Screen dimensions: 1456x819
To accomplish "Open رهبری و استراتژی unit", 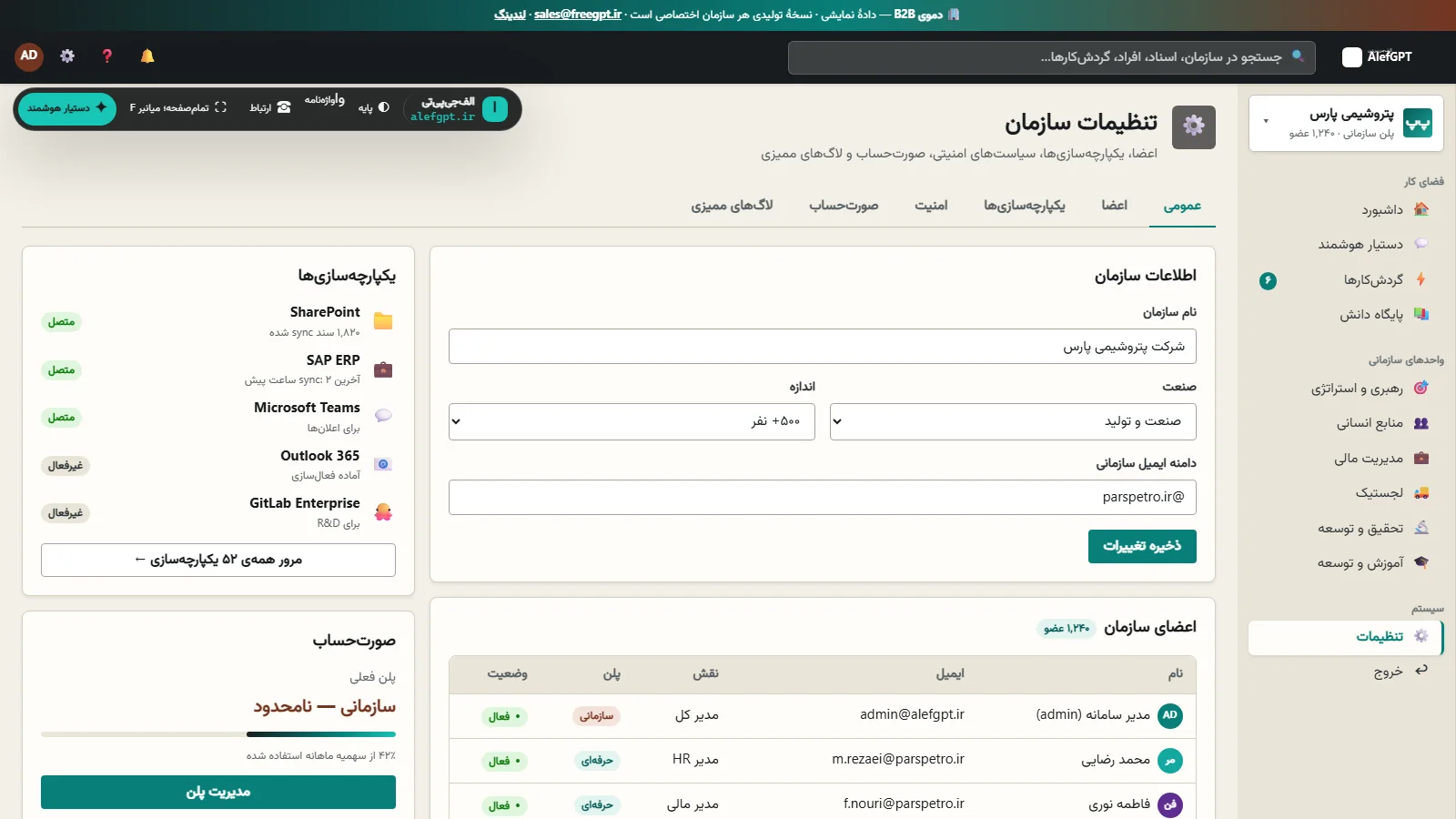I will pyautogui.click(x=1346, y=389).
